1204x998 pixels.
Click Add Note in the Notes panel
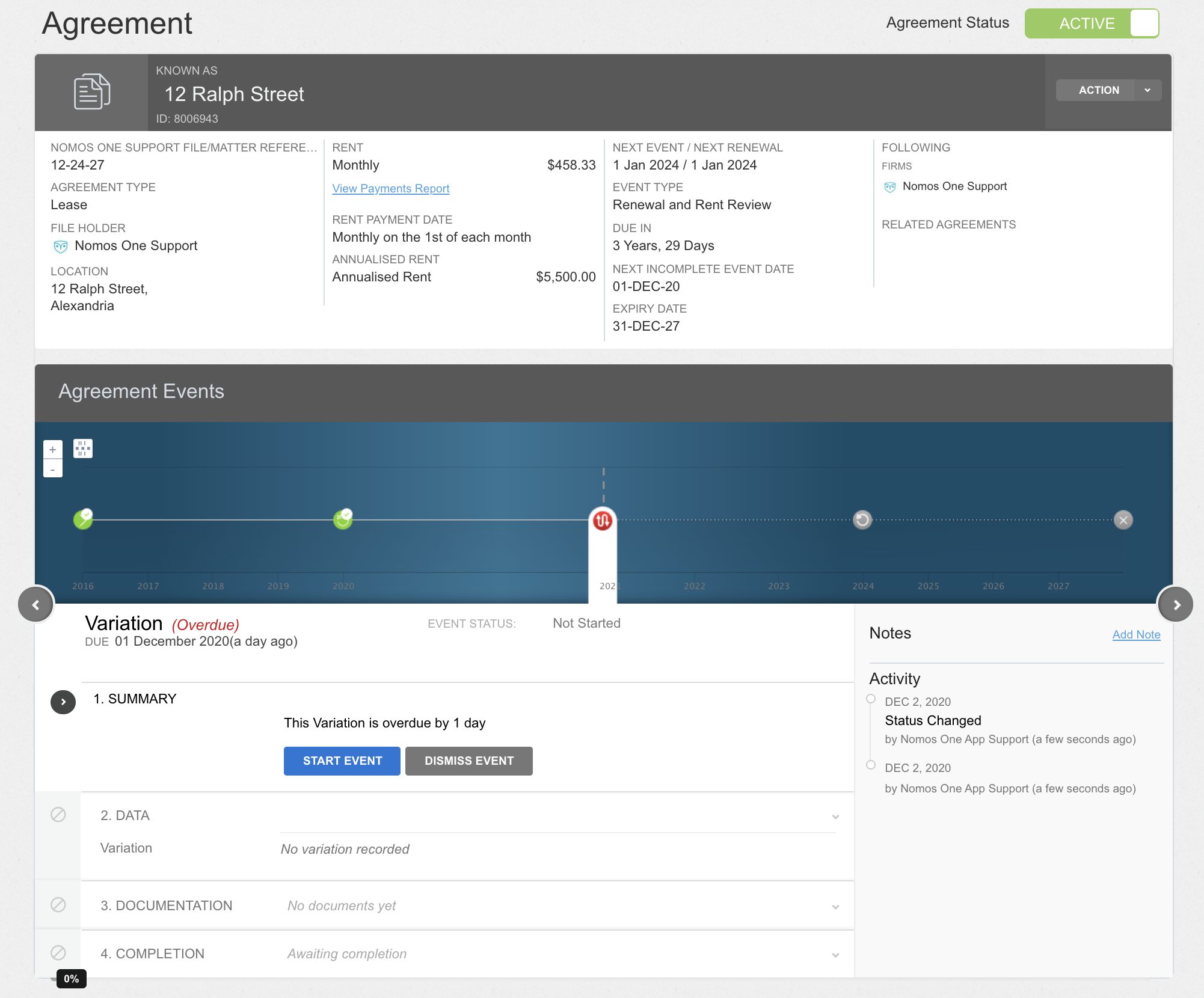tap(1136, 635)
